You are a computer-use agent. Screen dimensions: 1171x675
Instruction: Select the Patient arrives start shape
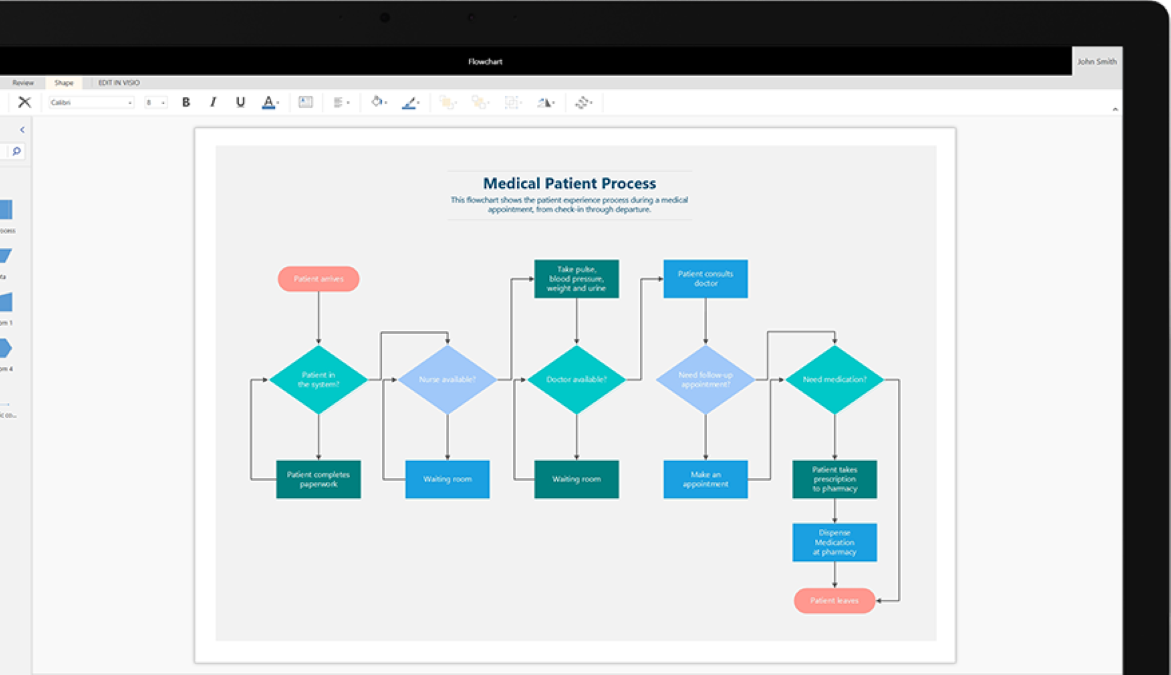tap(318, 279)
